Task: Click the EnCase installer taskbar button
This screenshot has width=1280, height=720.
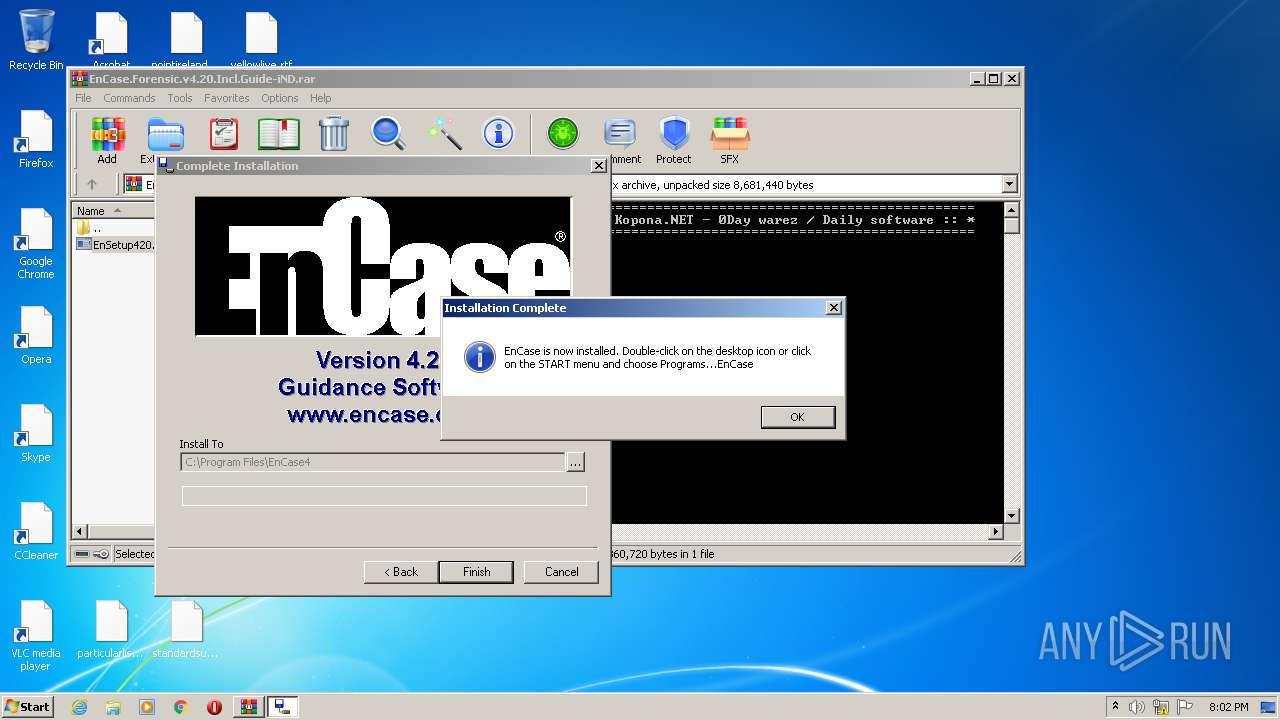Action: click(x=283, y=707)
